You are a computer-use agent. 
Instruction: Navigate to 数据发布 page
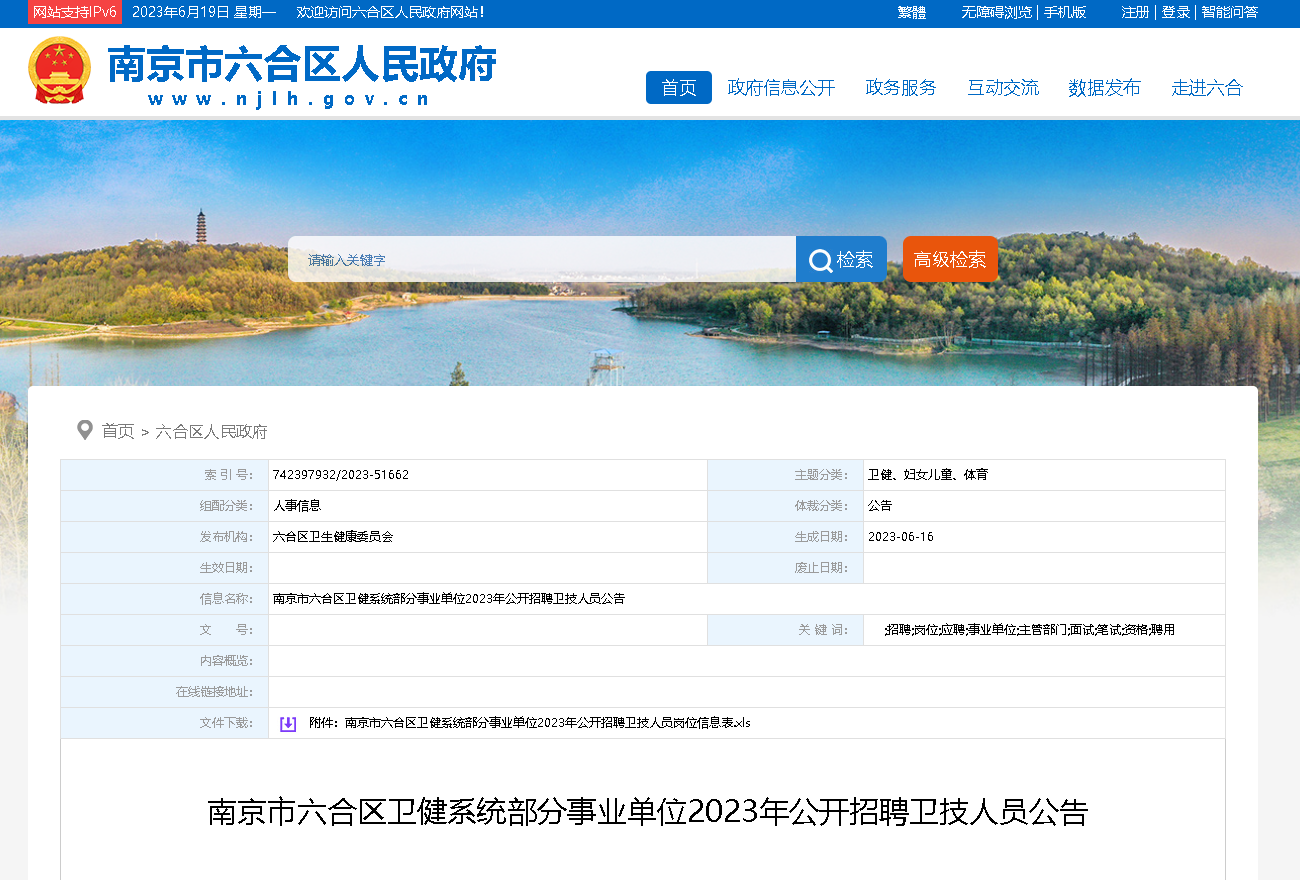[x=1104, y=88]
